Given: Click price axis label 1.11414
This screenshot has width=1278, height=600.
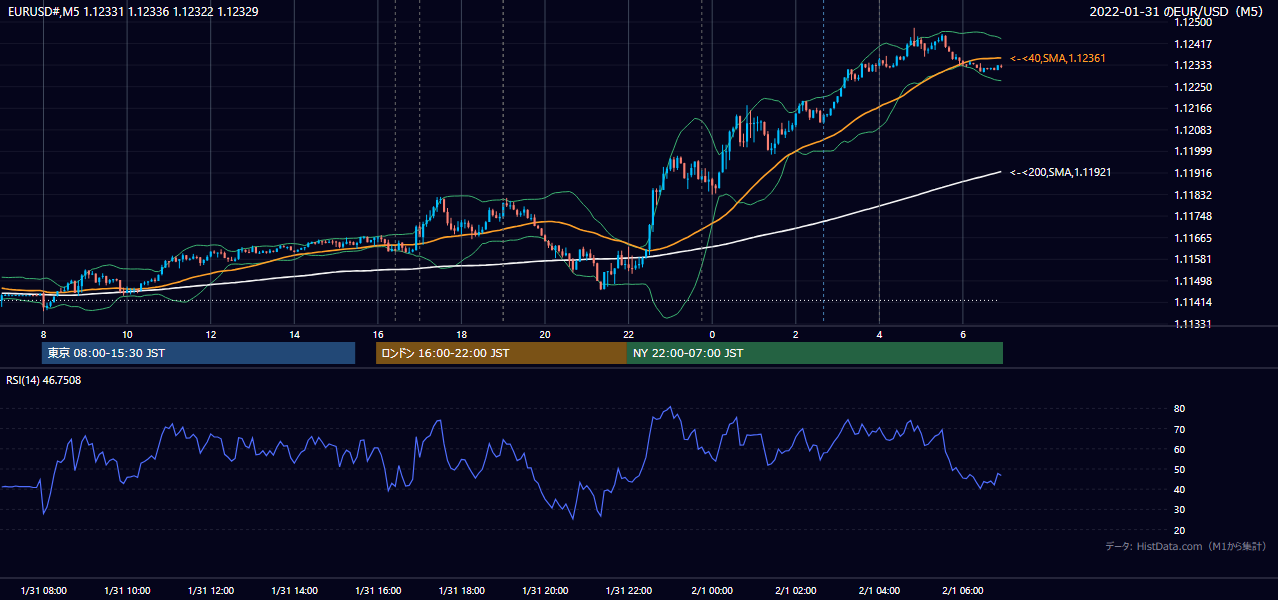Looking at the screenshot, I should [x=1193, y=302].
